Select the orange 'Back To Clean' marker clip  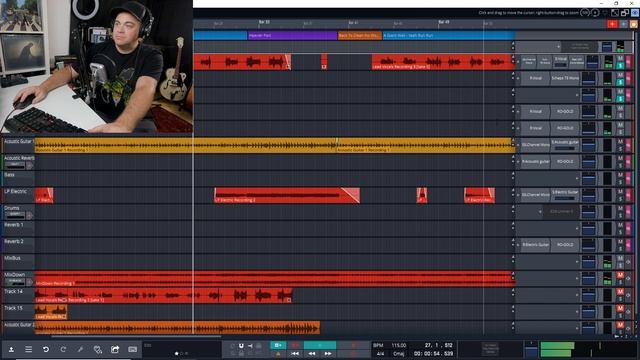(360, 36)
